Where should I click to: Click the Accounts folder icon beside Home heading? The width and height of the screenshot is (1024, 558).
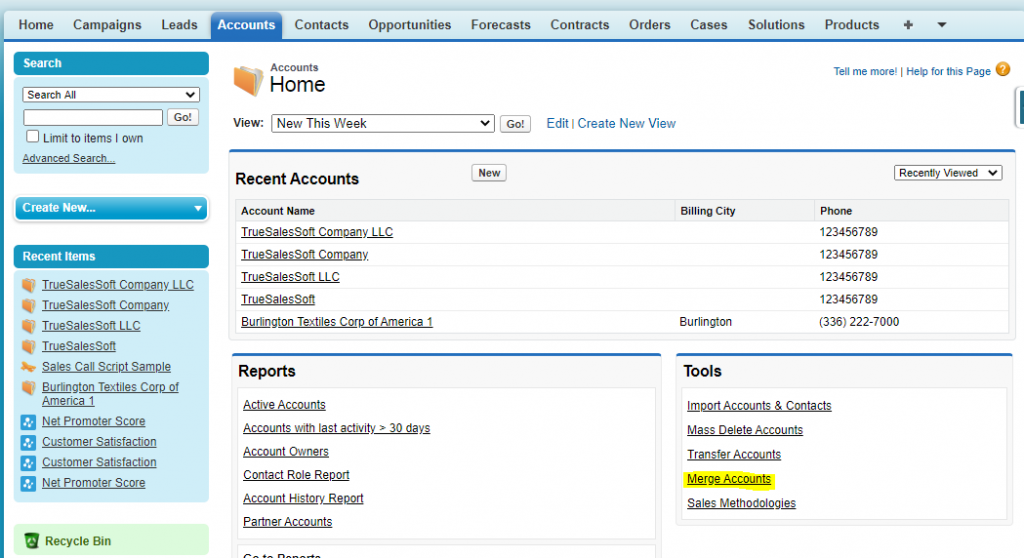248,80
